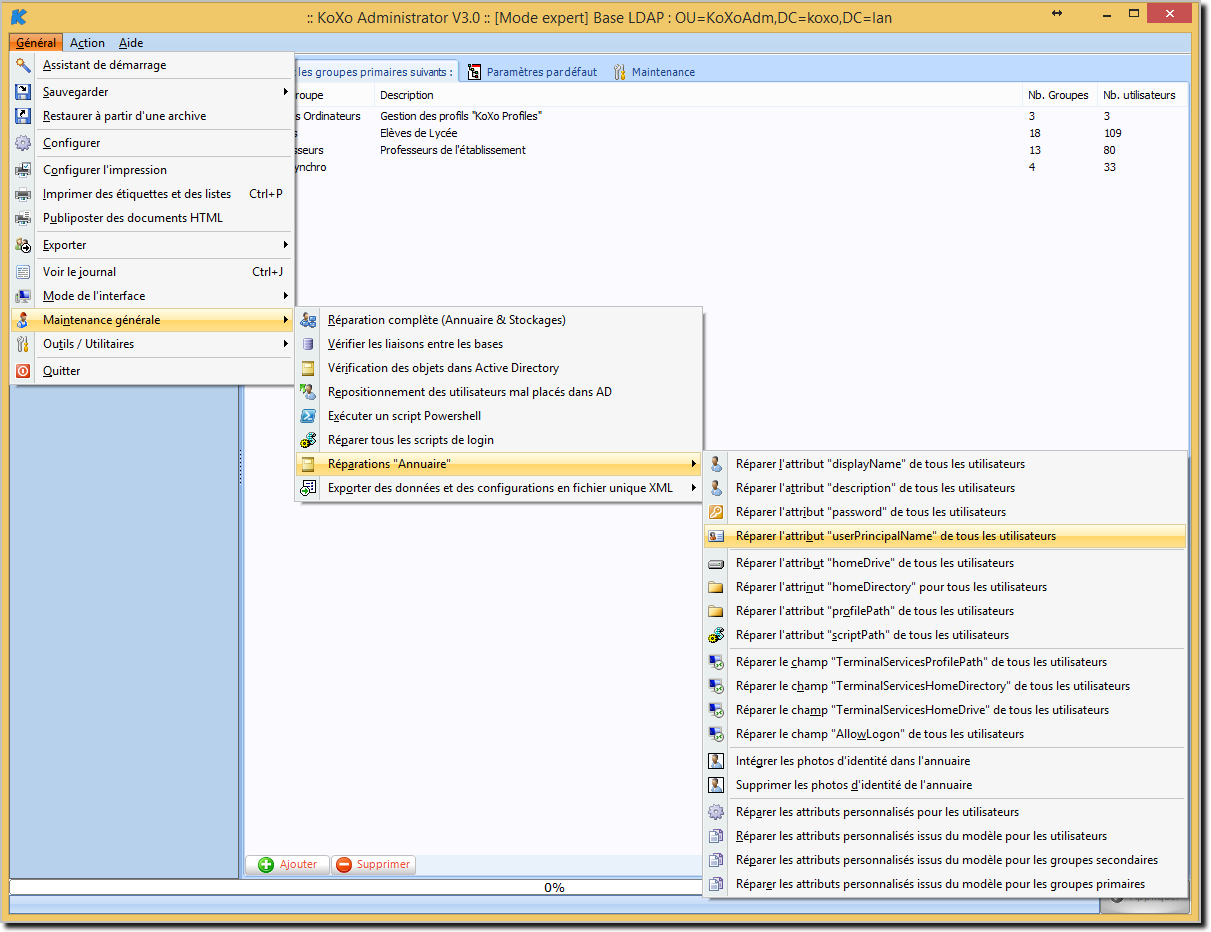This screenshot has width=1211, height=932.
Task: Select Réparer le champ "TerminalServicesHomeDirectory" entry
Action: pos(945,686)
